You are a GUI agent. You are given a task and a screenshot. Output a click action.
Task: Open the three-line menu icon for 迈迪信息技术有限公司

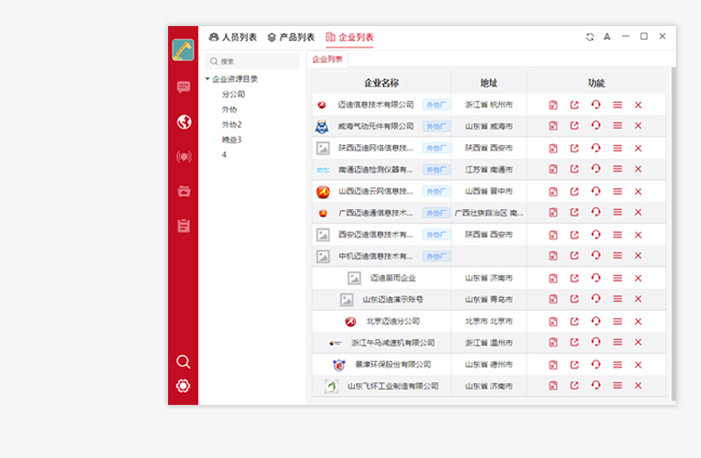click(617, 105)
